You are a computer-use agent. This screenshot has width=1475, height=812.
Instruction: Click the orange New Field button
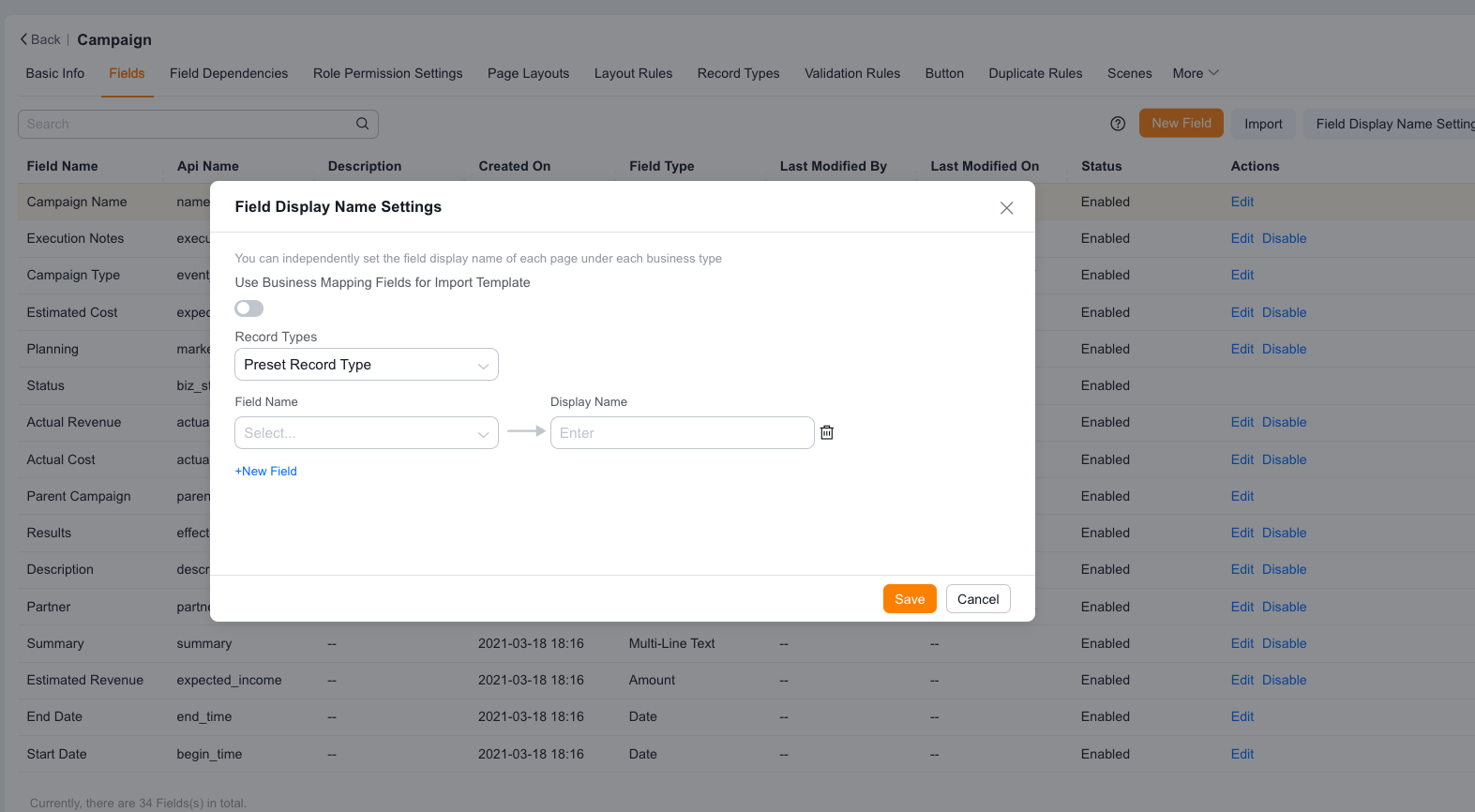[x=1182, y=123]
